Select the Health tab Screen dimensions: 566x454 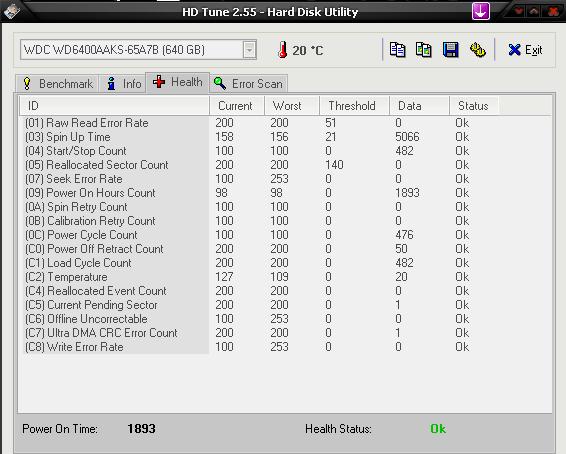(177, 82)
